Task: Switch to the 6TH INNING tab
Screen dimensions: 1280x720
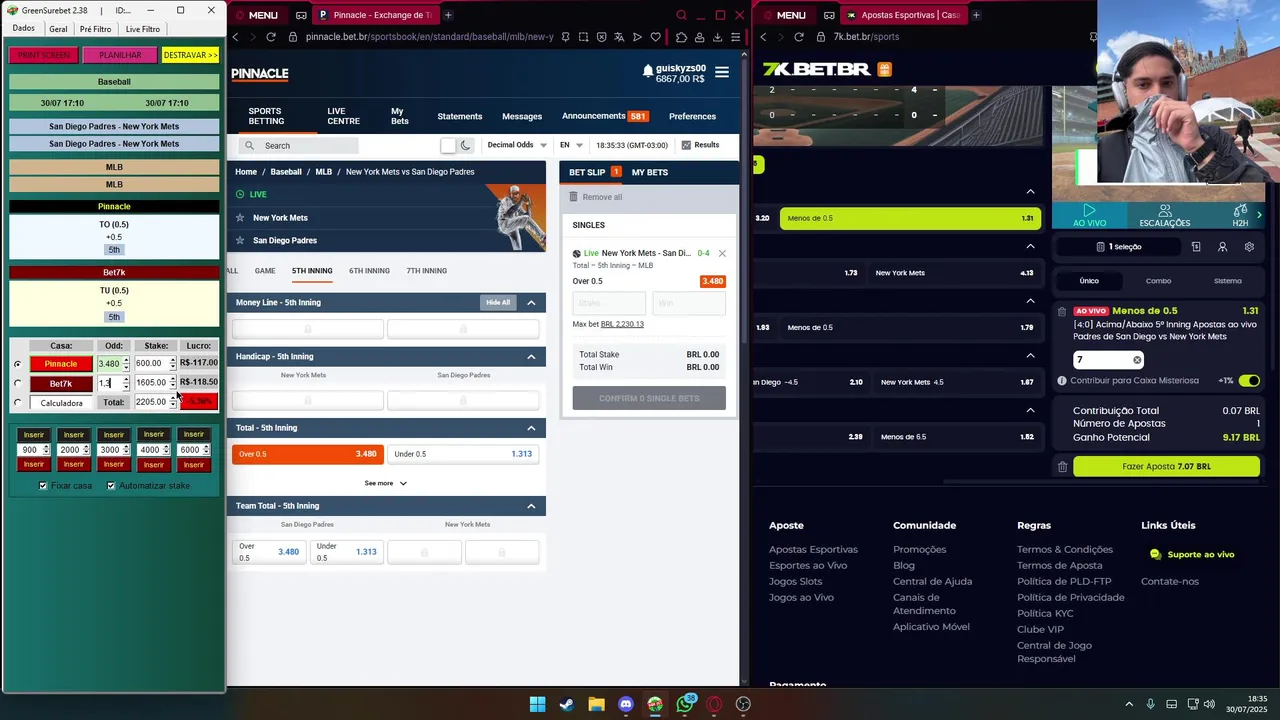Action: pyautogui.click(x=369, y=271)
